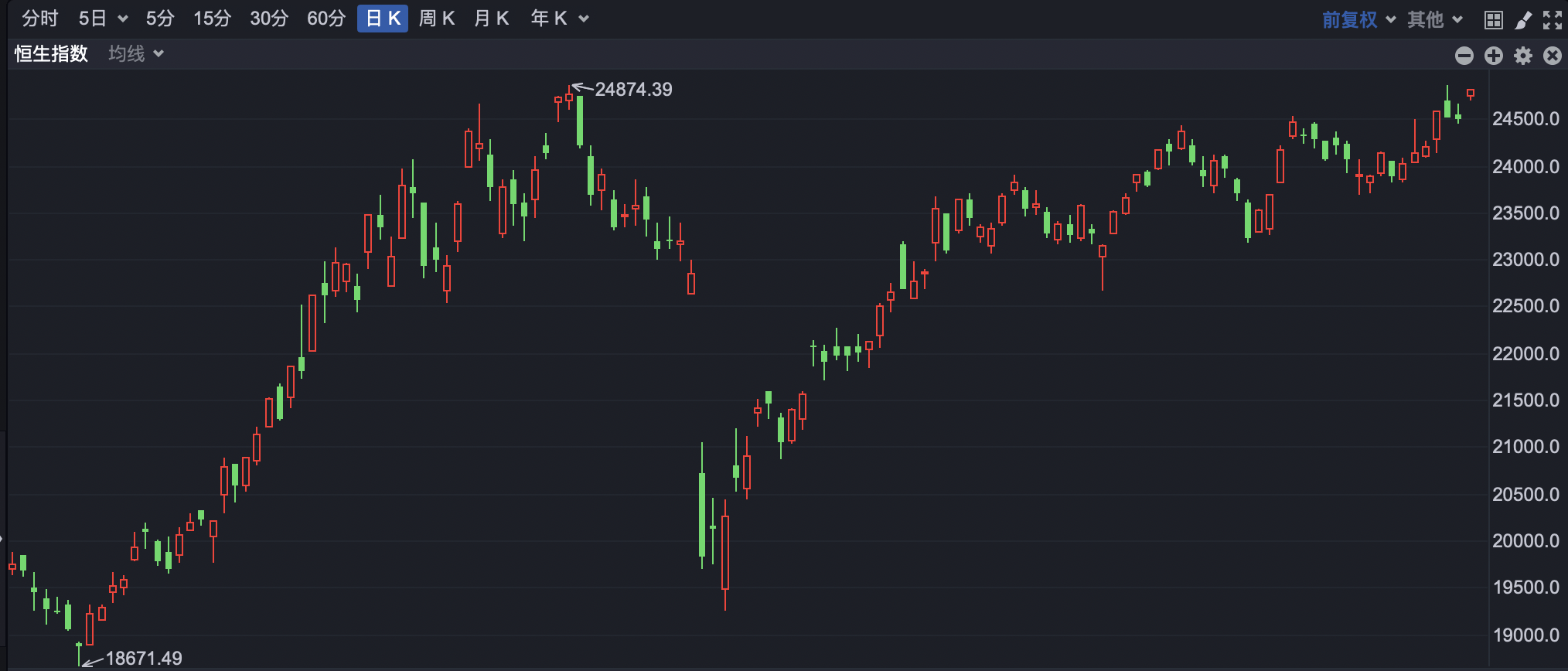Switch to 年K yearly candlestick view

(x=549, y=19)
